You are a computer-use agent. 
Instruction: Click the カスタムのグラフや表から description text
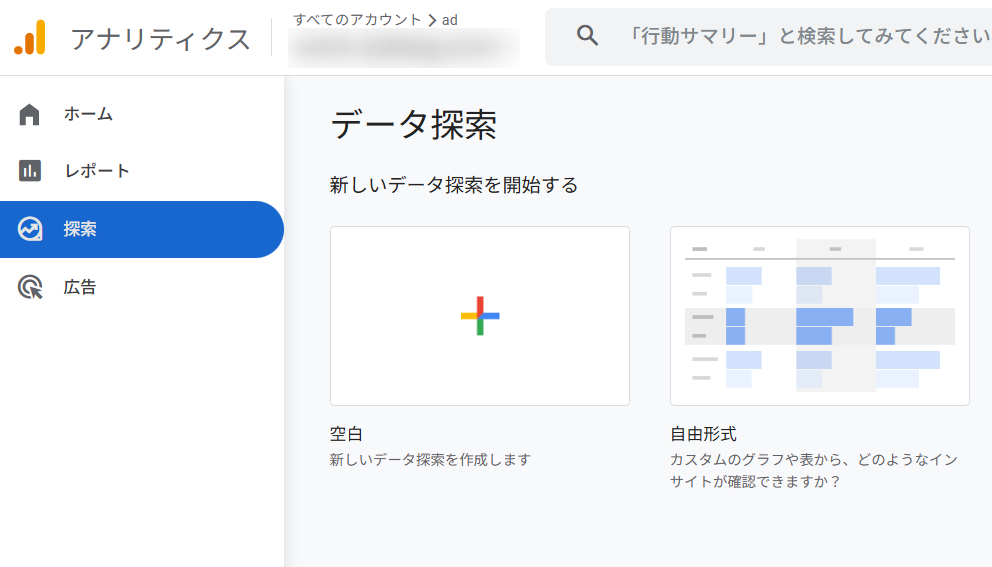[814, 470]
